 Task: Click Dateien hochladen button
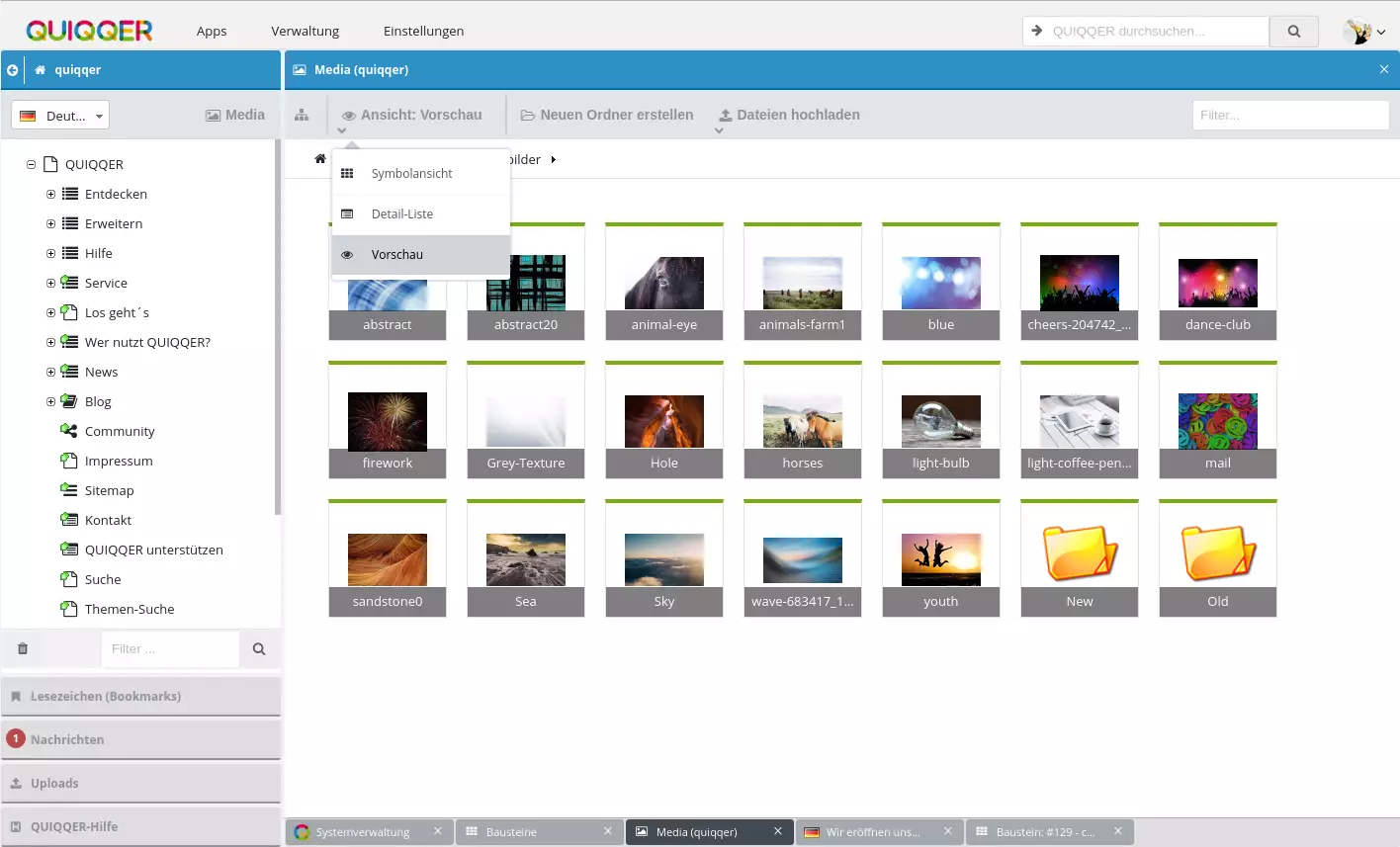coord(789,116)
